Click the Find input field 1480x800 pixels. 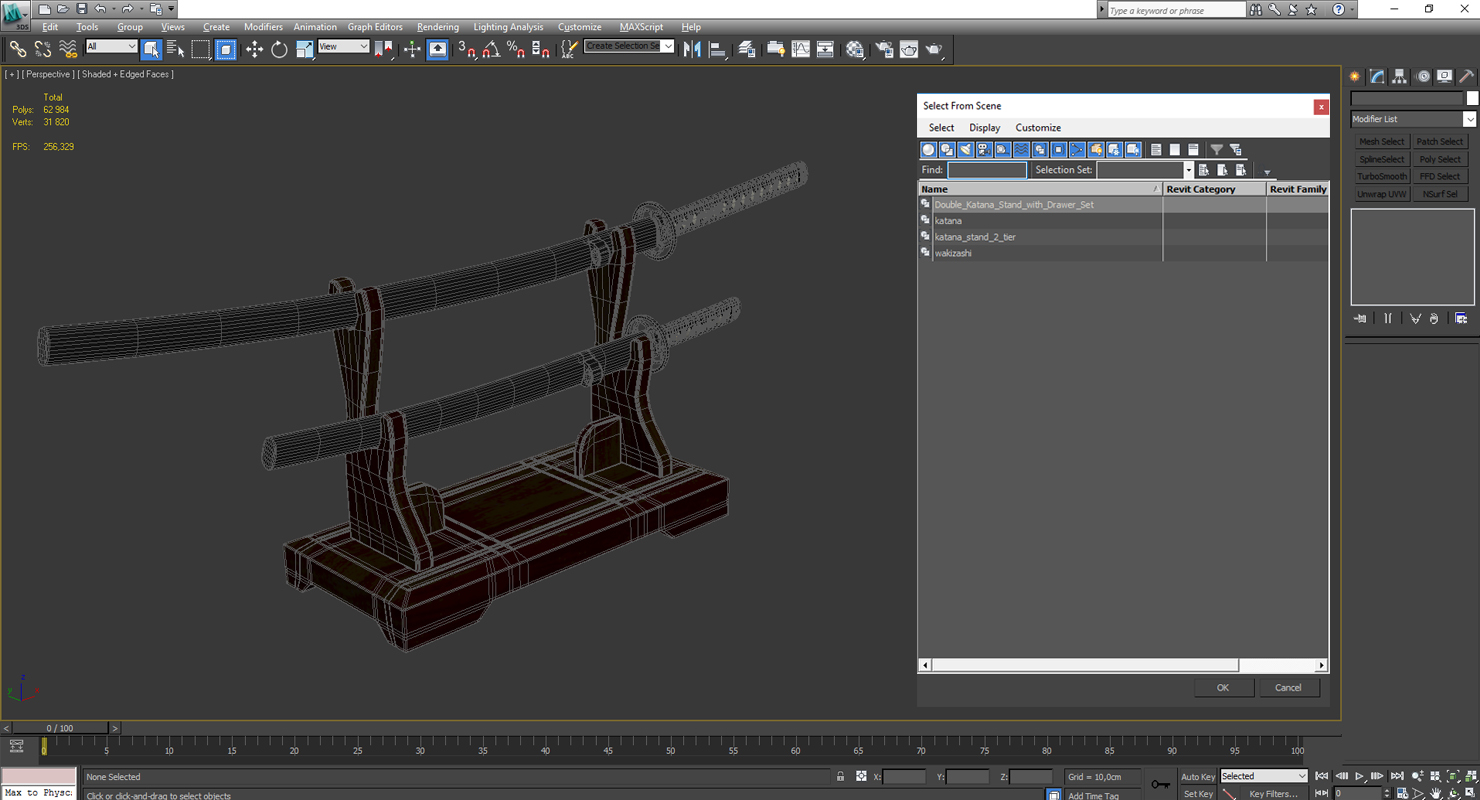(987, 170)
